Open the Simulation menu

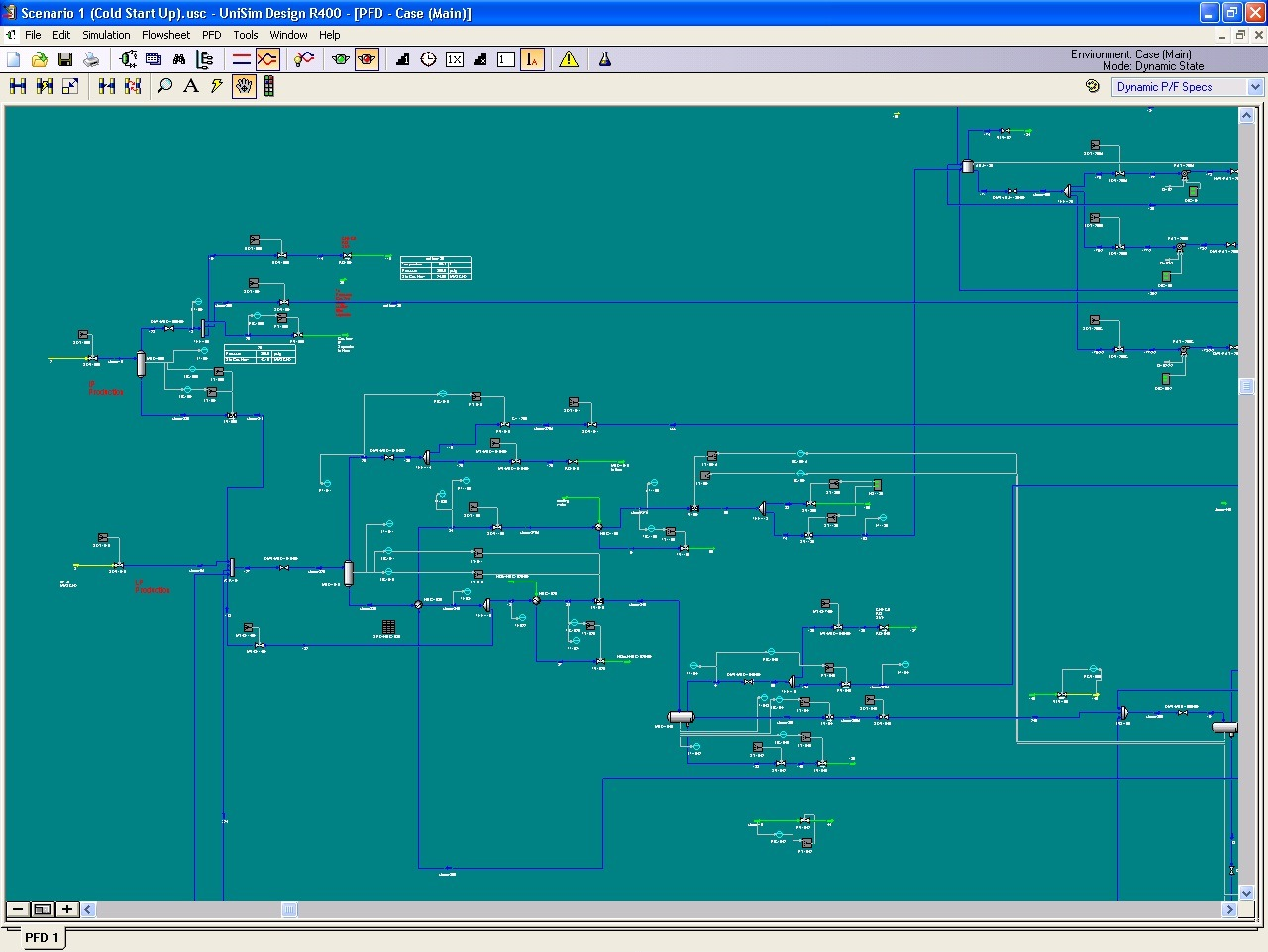coord(106,35)
